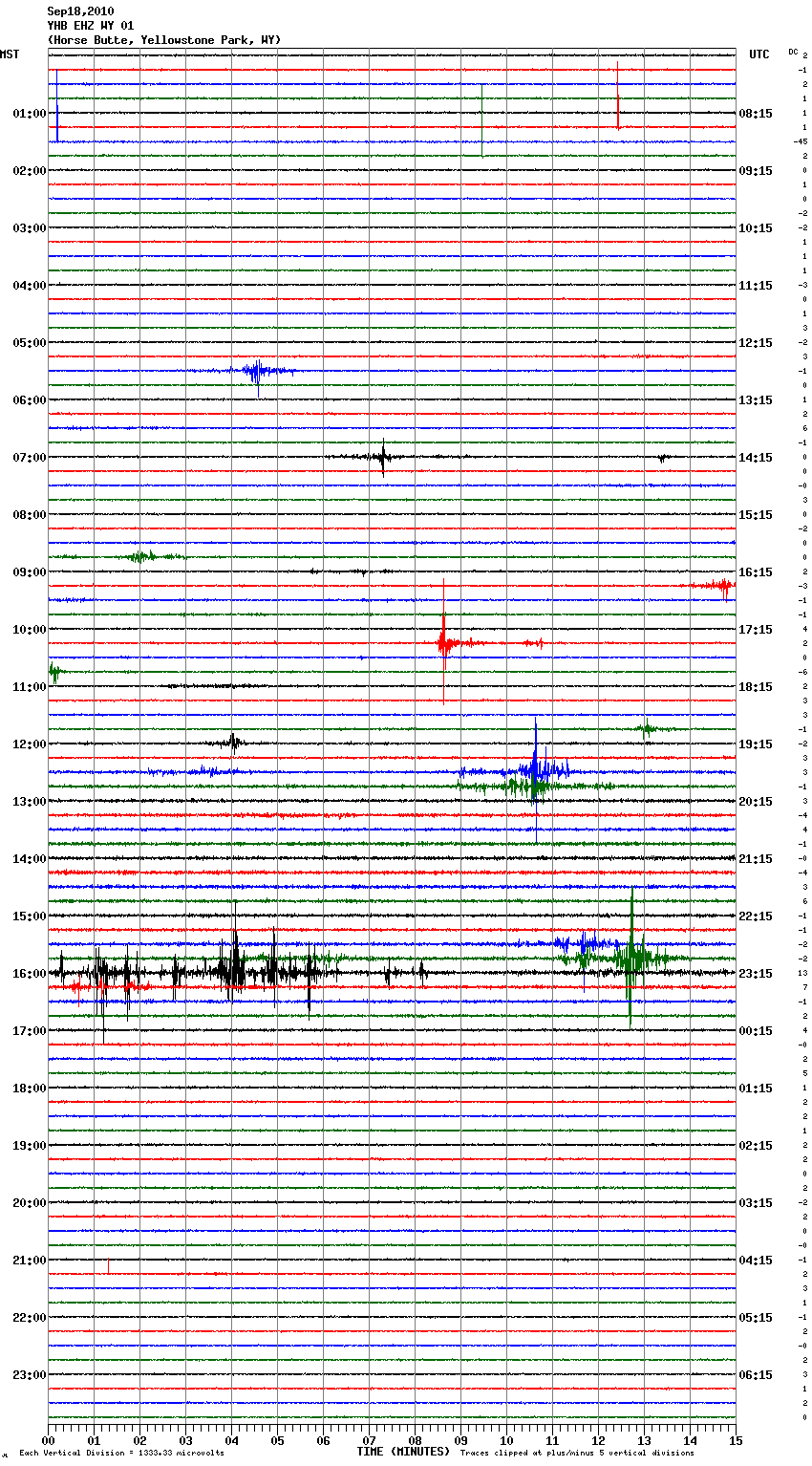This screenshot has width=812, height=1466.
Task: Click the "Each Vertical Division = 1333.33 microvolts" note
Action: click(x=121, y=1454)
